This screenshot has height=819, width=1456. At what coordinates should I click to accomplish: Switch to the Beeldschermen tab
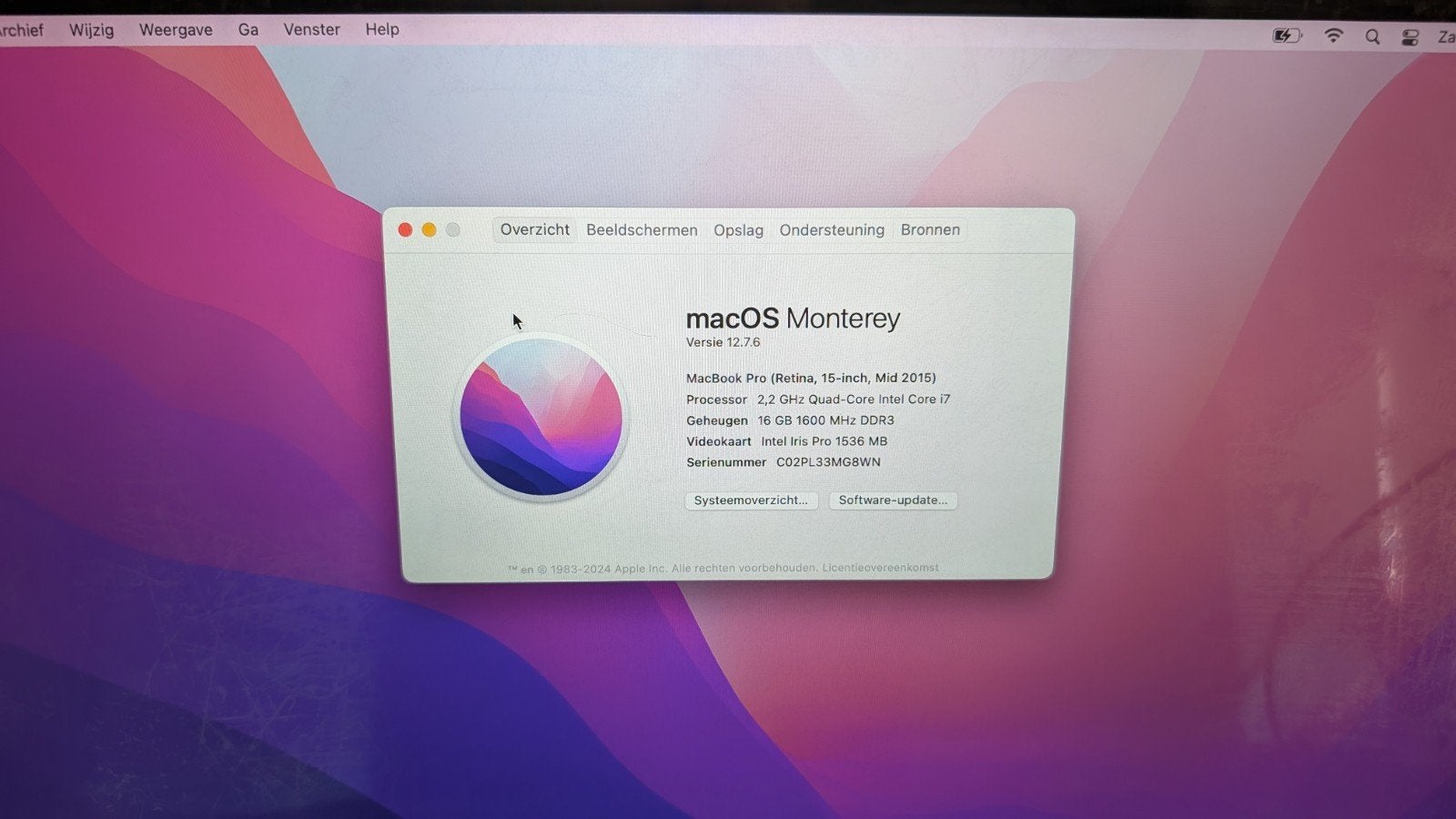tap(642, 230)
